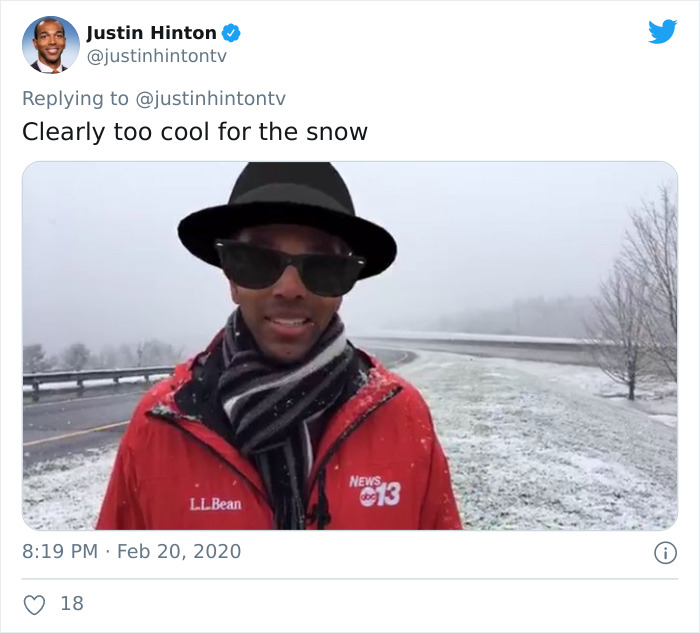The width and height of the screenshot is (700, 633).
Task: Click @justinhintontv in Replying to line
Action: click(x=210, y=99)
